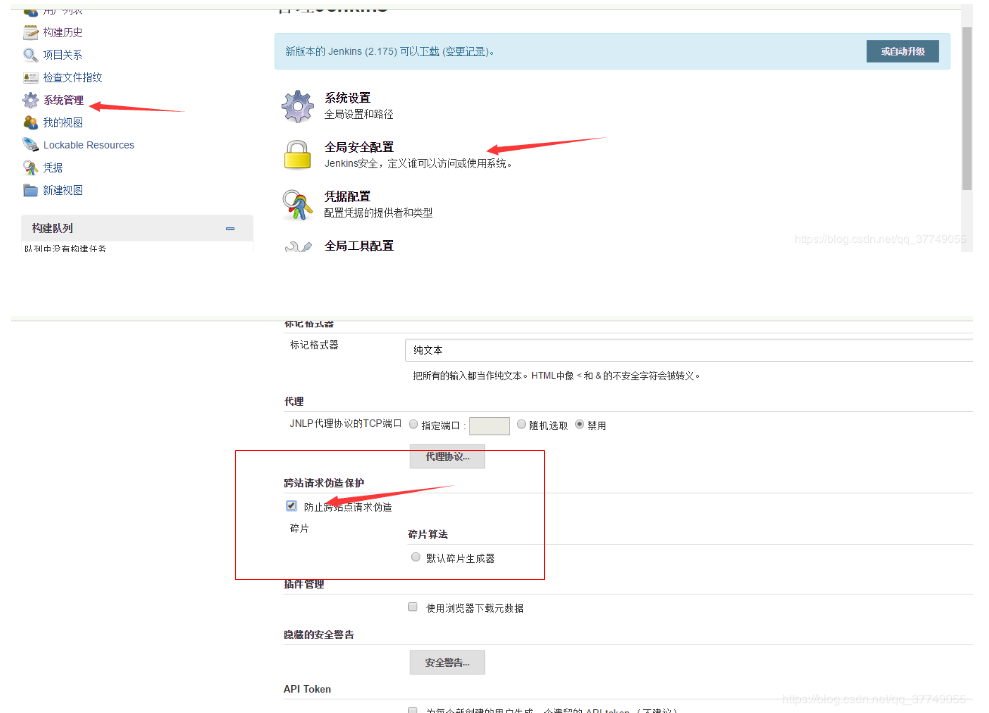Click the fixed port number input field
Screen dimensions: 989x713
click(489, 426)
